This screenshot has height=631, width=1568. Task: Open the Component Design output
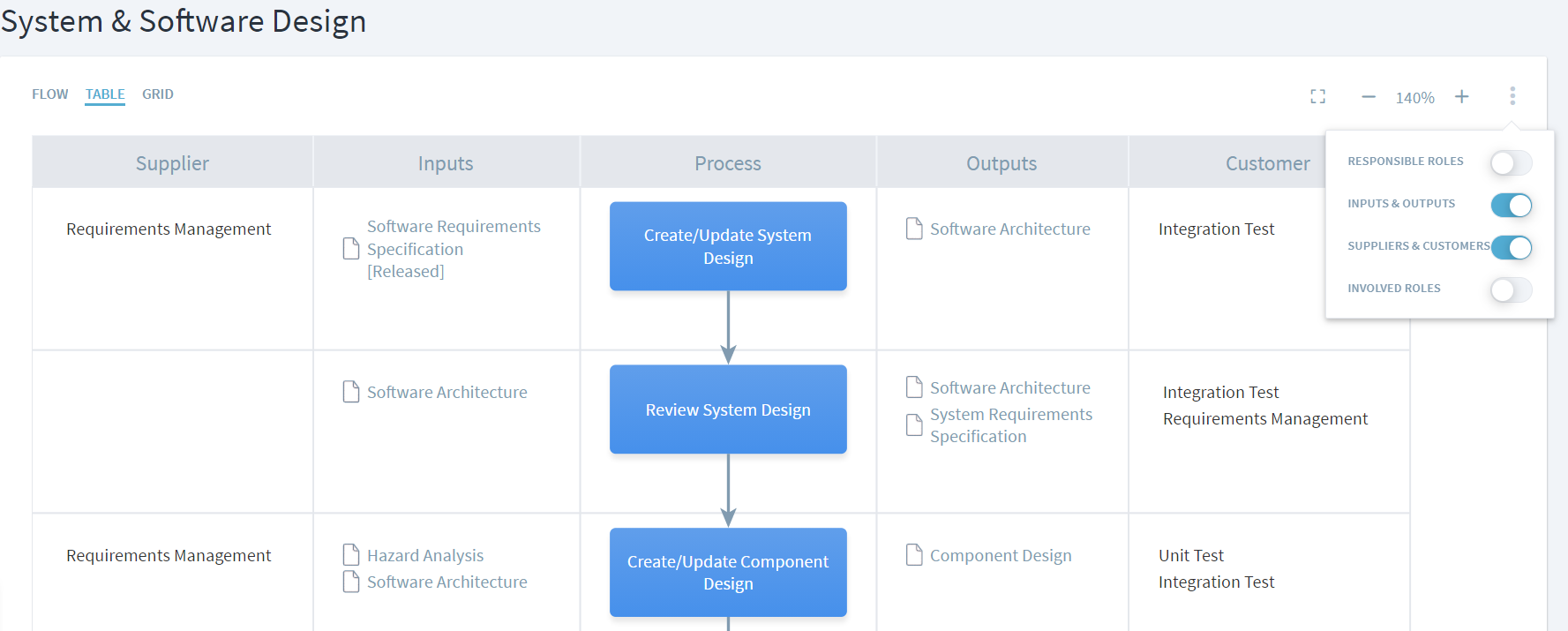click(x=1001, y=555)
